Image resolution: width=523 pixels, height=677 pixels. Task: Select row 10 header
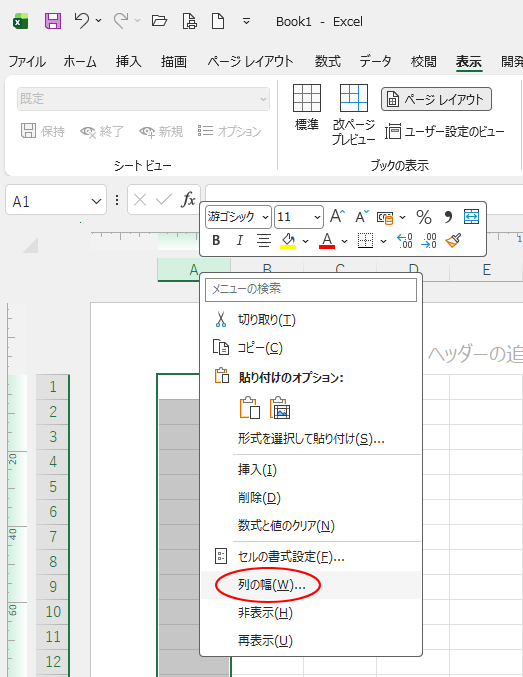coord(52,611)
